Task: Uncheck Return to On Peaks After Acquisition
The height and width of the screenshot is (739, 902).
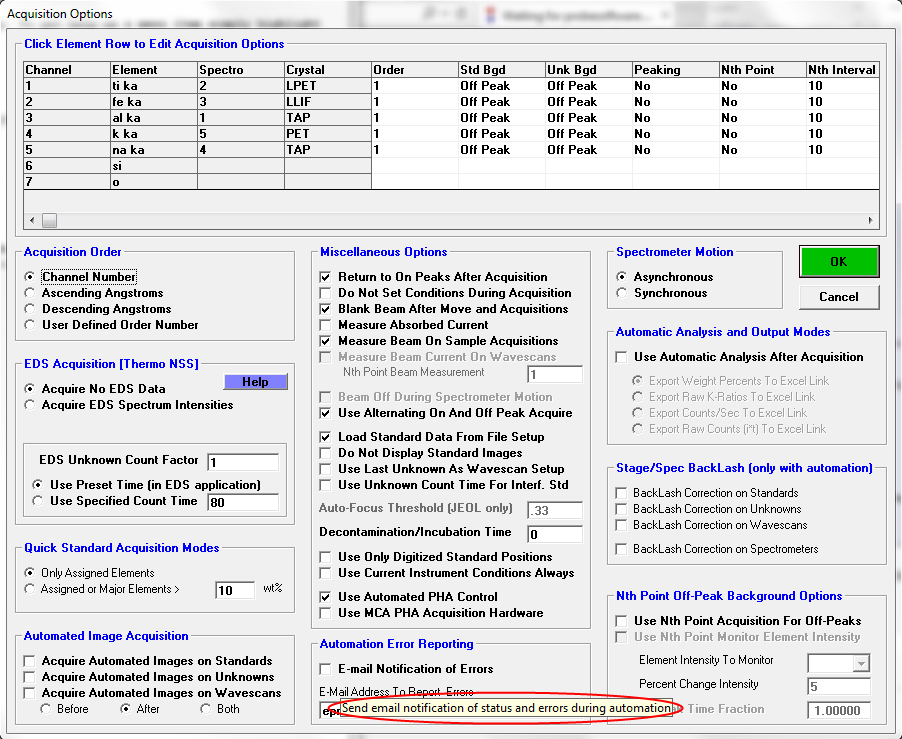Action: pyautogui.click(x=325, y=277)
